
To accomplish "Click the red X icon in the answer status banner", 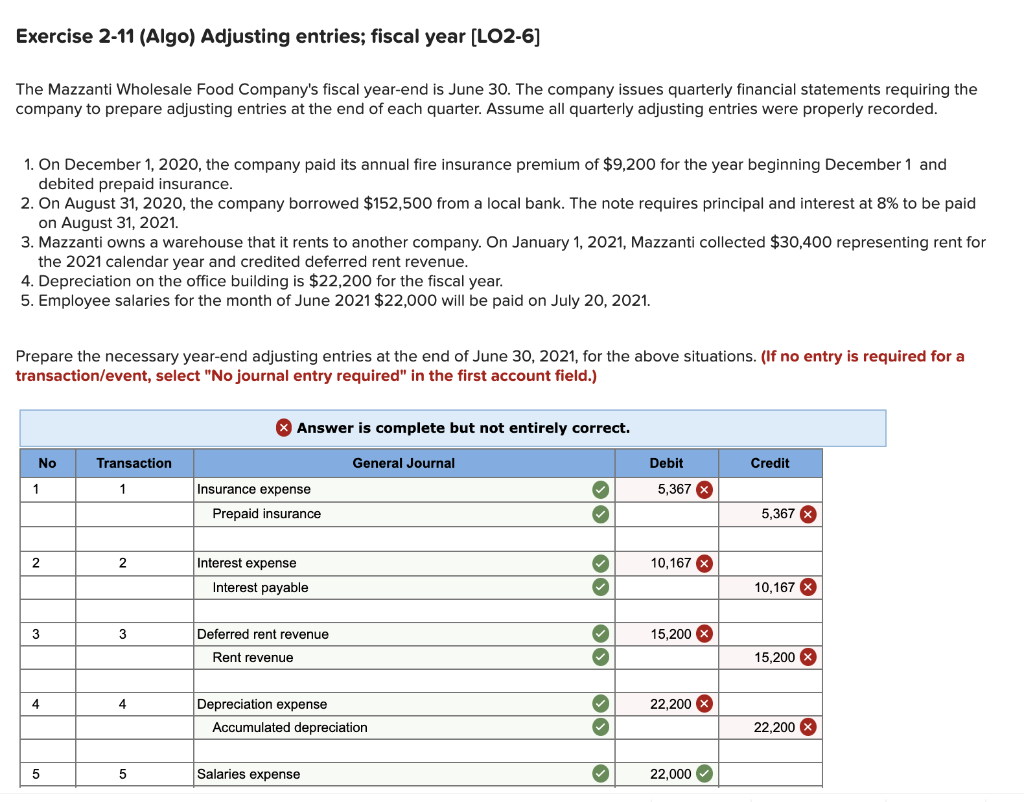I will coord(283,427).
